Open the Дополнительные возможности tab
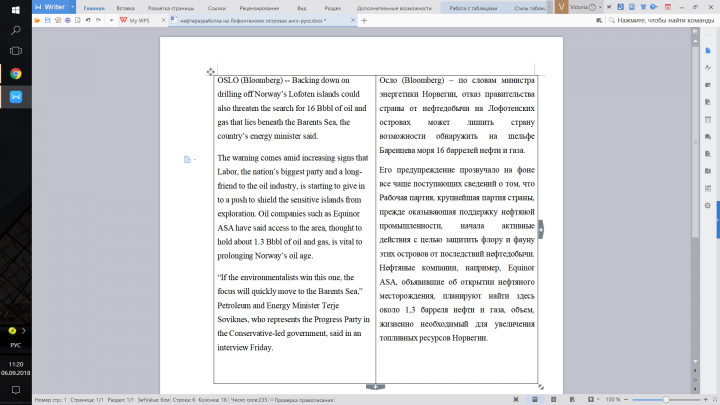720x405 pixels. coord(394,8)
